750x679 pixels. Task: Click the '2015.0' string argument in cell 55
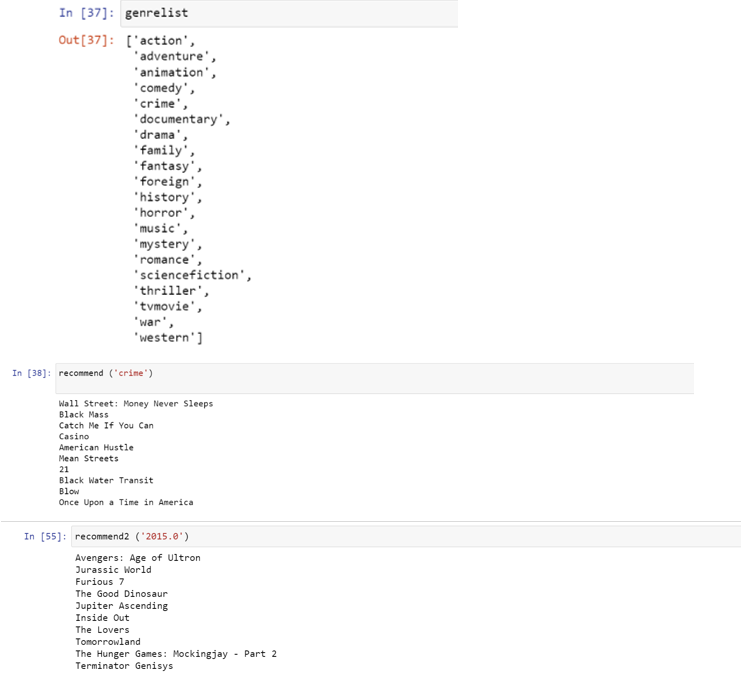(162, 537)
